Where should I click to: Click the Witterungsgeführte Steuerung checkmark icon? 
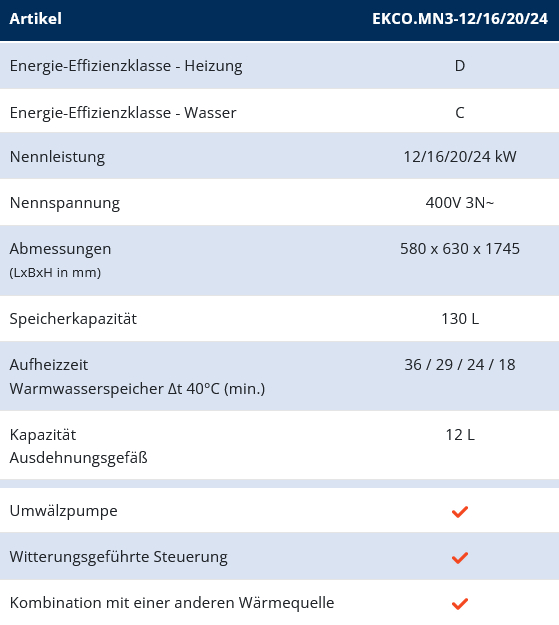click(460, 557)
